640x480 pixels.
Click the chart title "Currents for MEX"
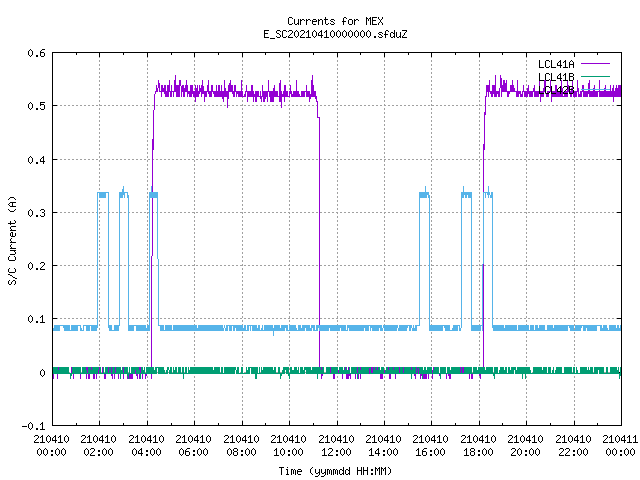pos(335,21)
